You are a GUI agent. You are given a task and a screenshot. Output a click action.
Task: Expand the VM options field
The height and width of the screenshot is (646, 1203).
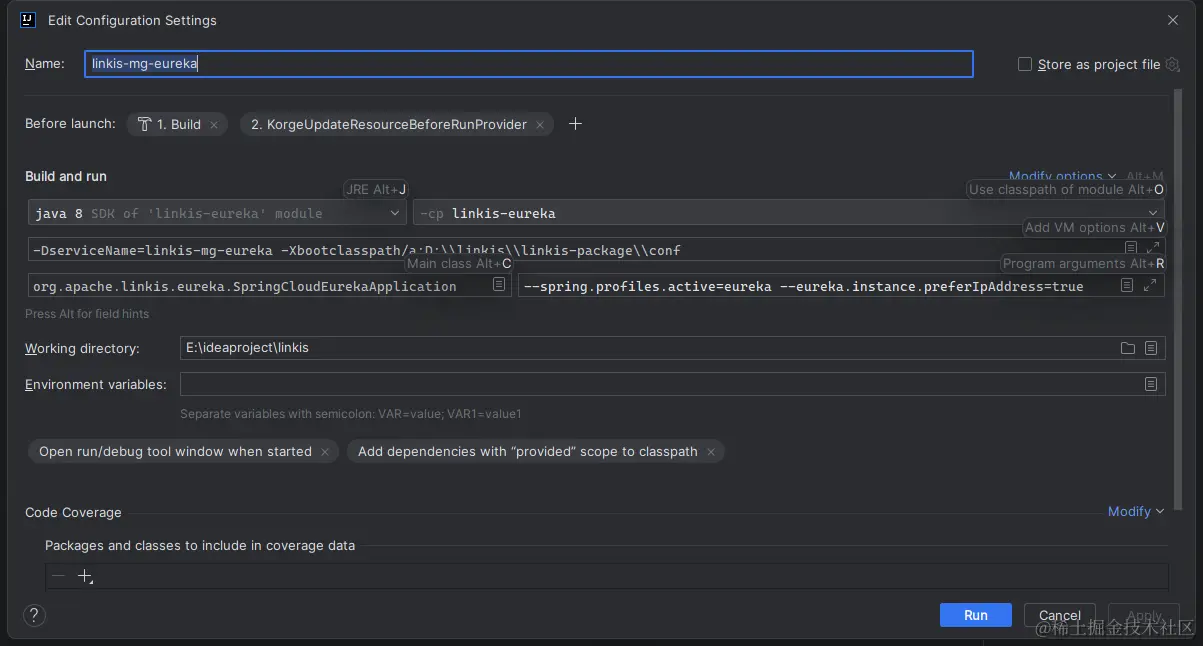pyautogui.click(x=1151, y=248)
